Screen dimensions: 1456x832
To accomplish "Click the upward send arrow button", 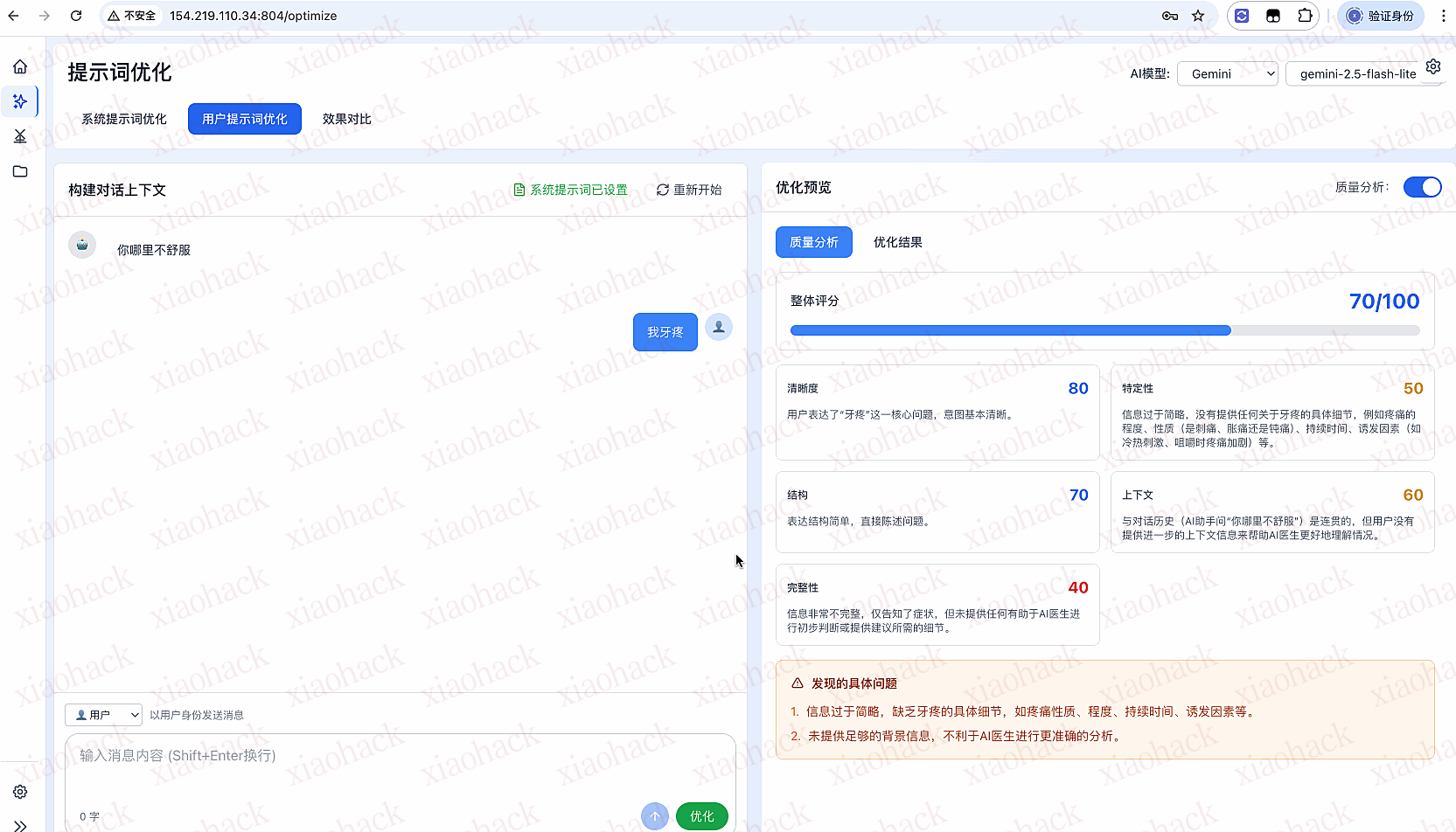I will (x=654, y=815).
